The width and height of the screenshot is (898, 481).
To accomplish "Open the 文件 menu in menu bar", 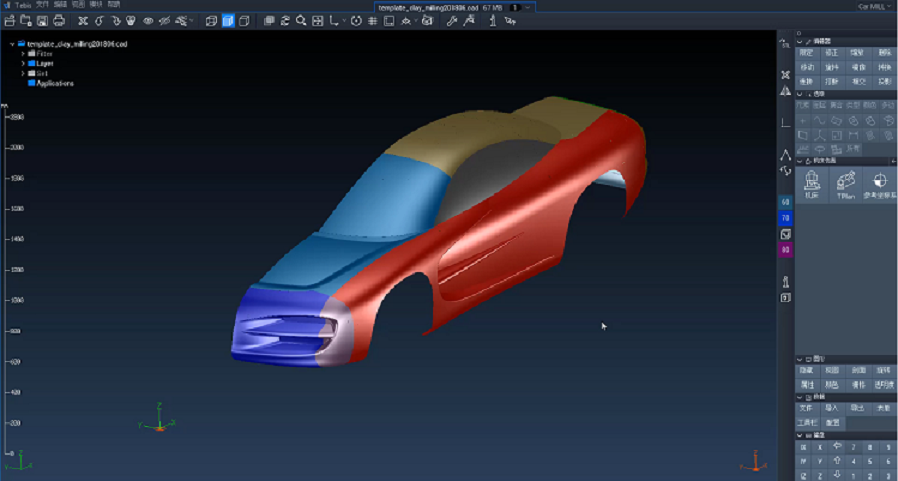I will 42,5.
